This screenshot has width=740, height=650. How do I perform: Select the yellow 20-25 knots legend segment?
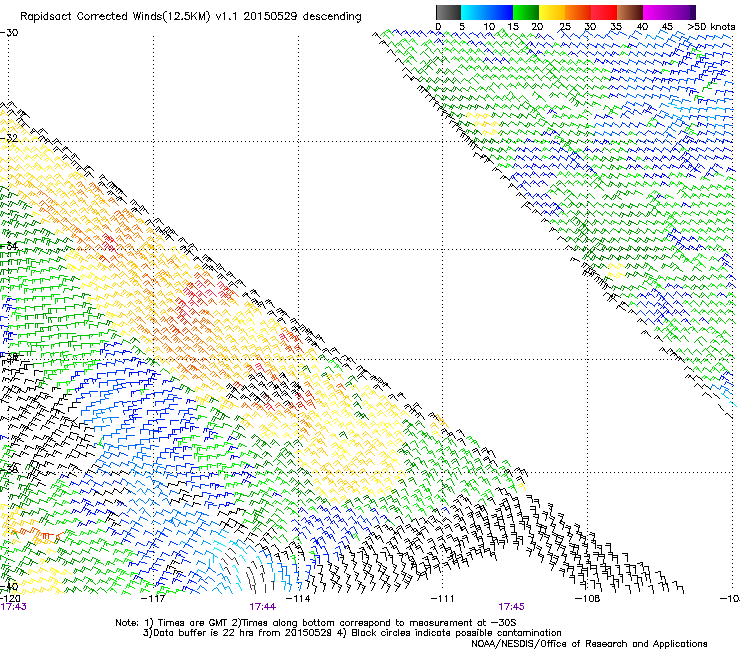click(x=552, y=12)
